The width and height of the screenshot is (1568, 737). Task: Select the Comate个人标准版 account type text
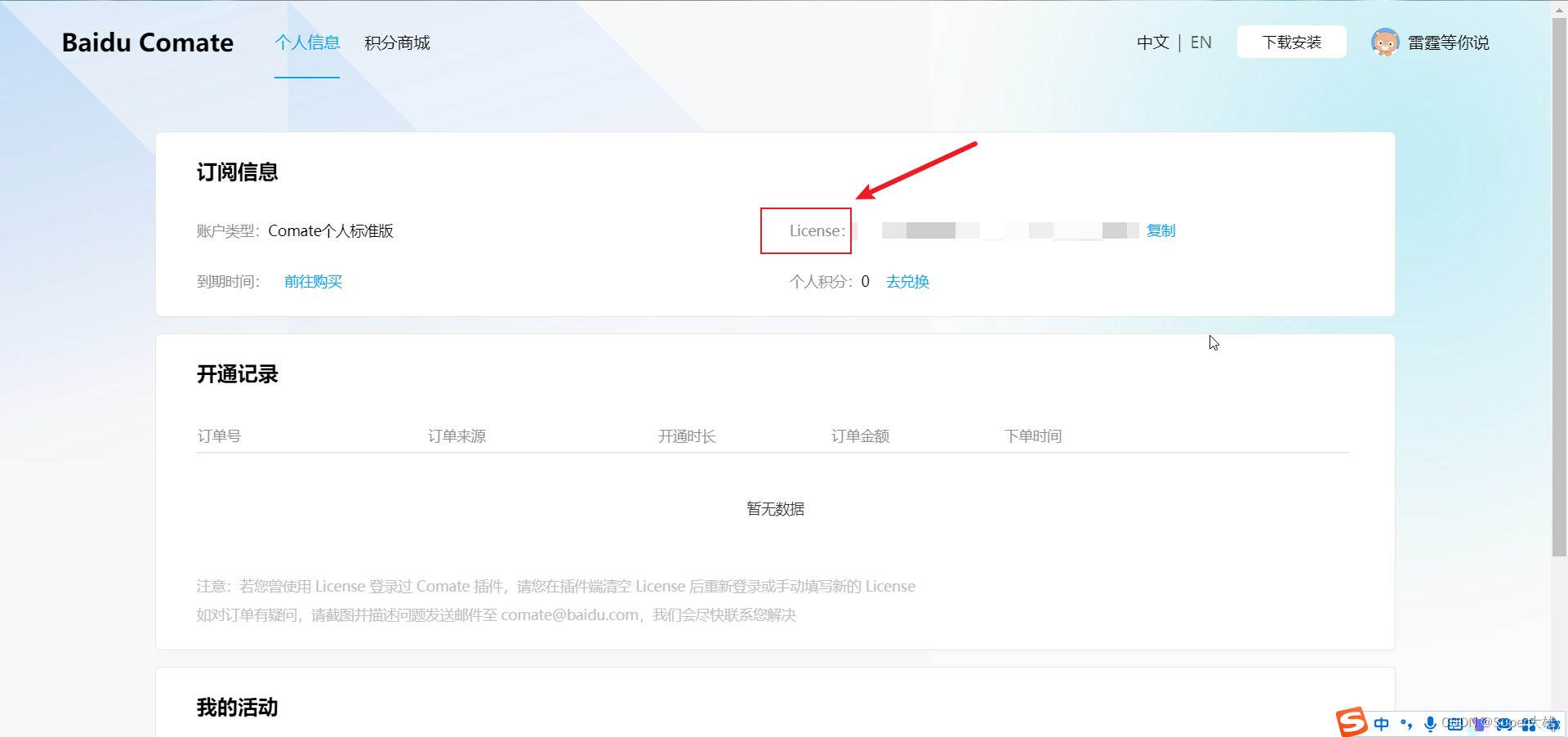pyautogui.click(x=331, y=230)
